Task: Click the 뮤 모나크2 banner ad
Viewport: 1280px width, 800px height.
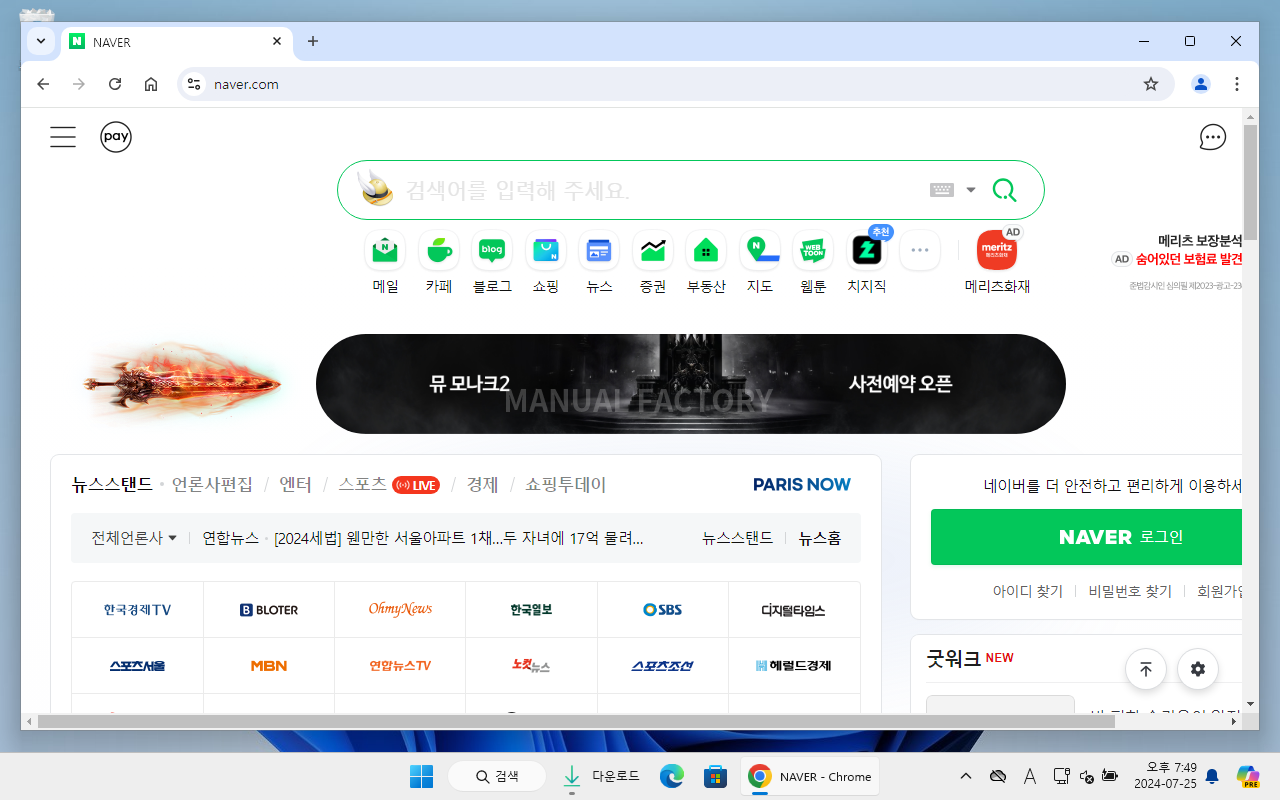Action: (691, 384)
